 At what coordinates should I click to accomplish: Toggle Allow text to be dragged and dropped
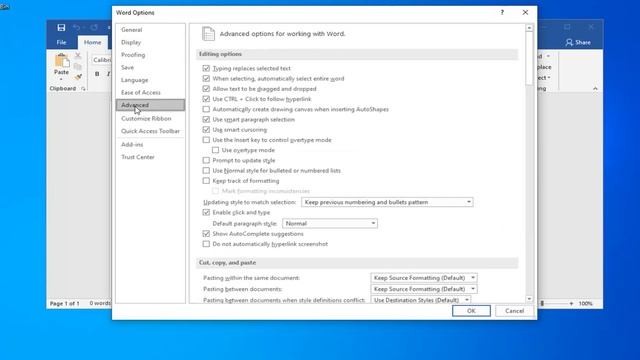pyautogui.click(x=206, y=89)
